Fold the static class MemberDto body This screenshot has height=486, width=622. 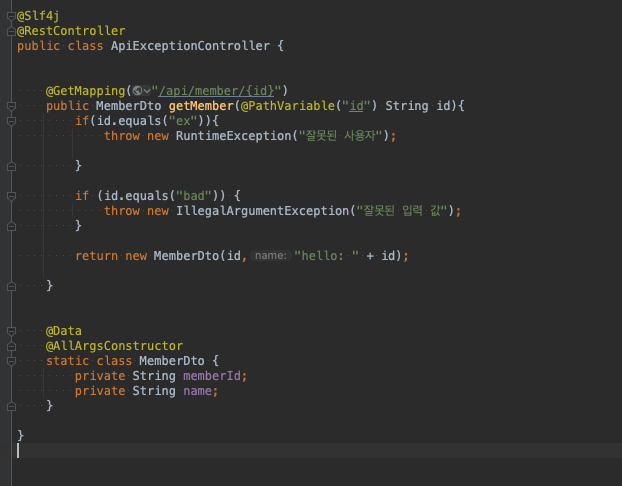pyautogui.click(x=11, y=361)
